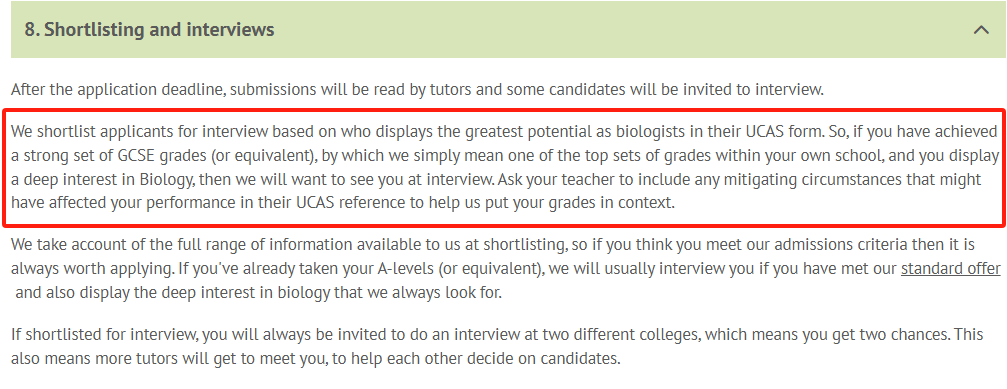Click the green accordion header bar
Viewport: 1007px width, 389px height.
[x=509, y=30]
